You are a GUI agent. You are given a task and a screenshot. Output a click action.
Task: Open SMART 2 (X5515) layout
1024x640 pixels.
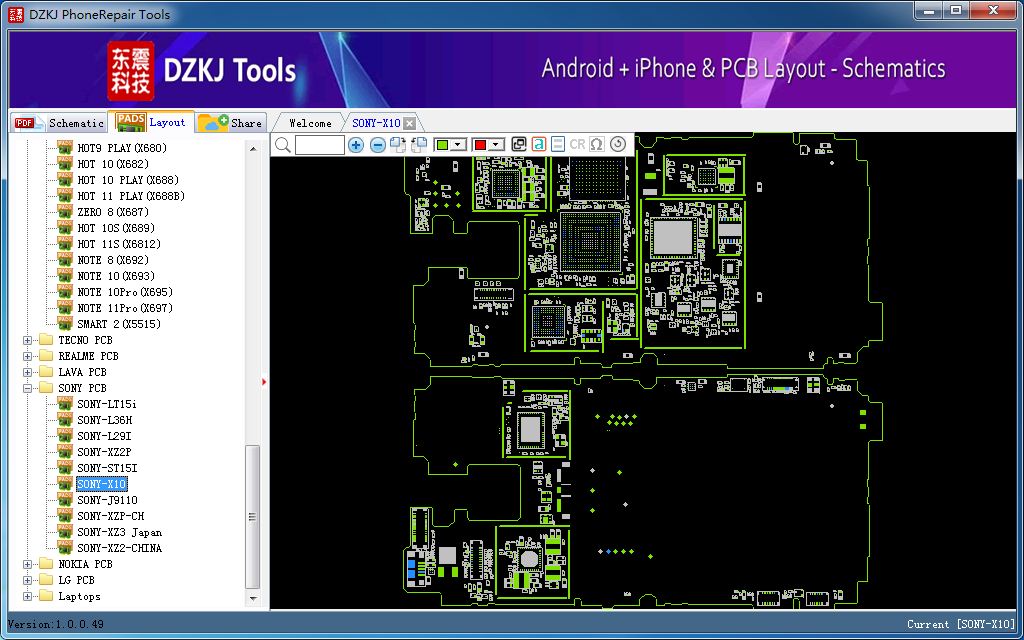pyautogui.click(x=119, y=324)
